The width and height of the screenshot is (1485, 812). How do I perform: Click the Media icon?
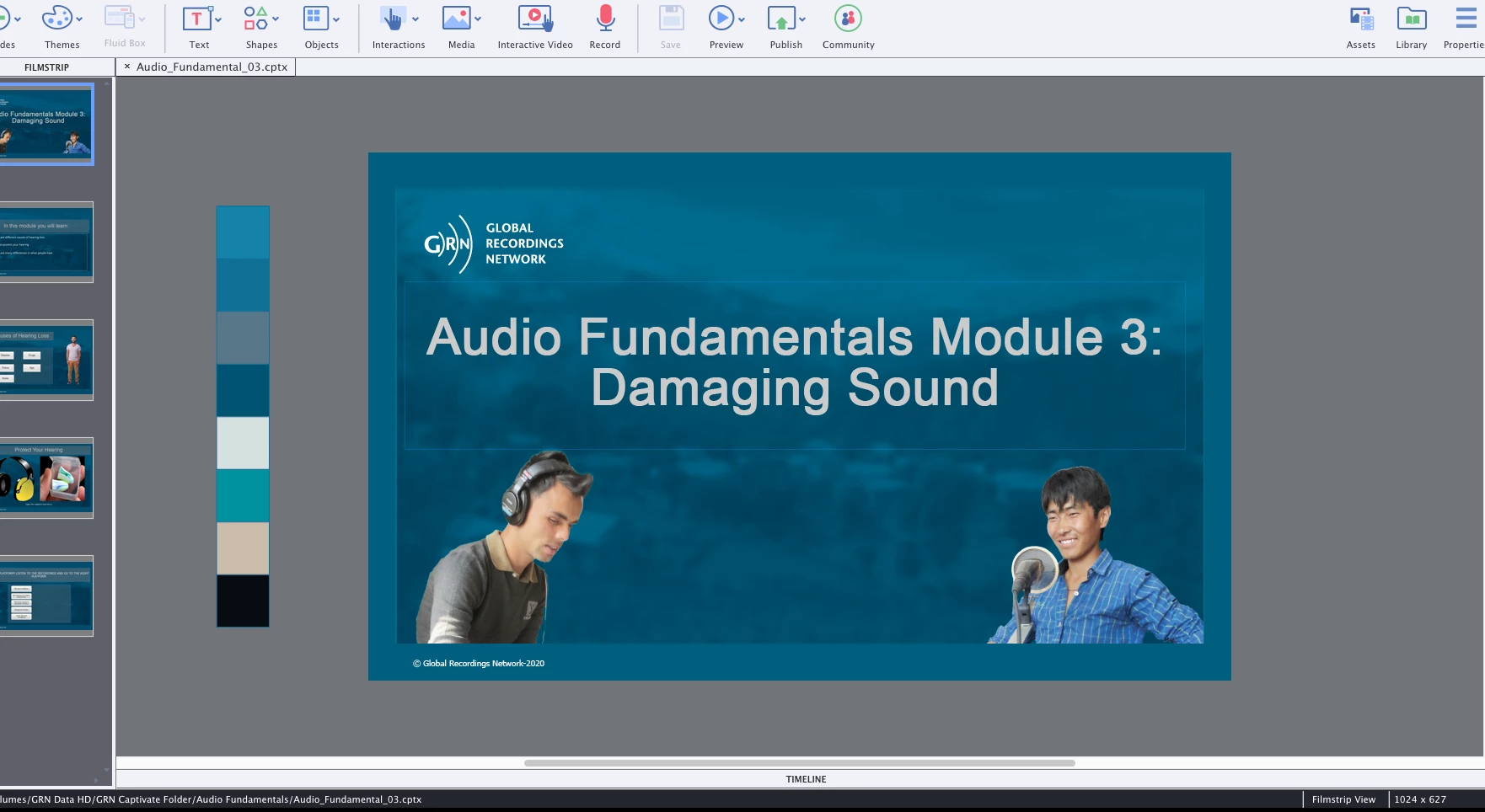click(456, 19)
